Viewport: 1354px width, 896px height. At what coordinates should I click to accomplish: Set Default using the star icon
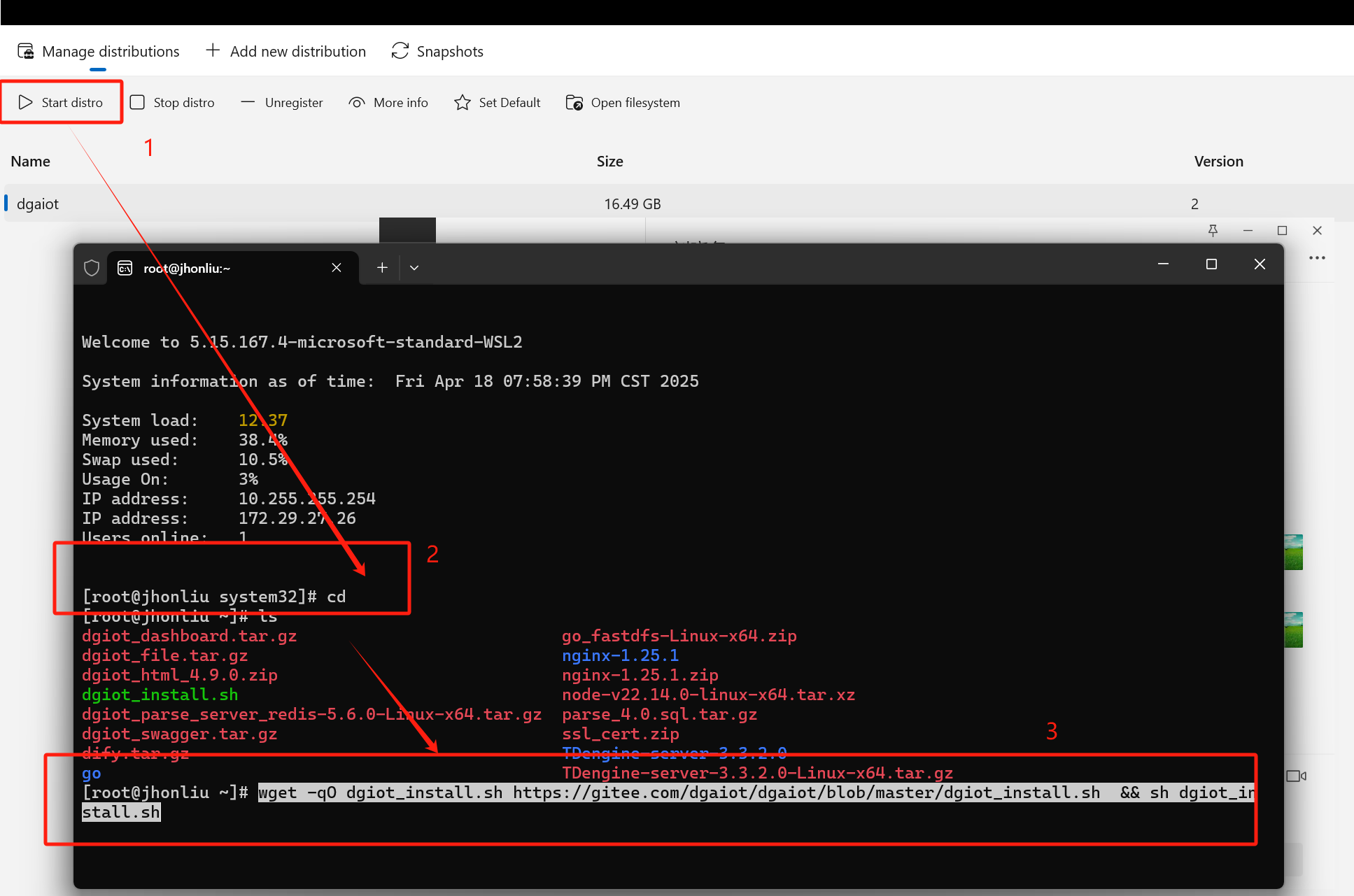point(463,102)
